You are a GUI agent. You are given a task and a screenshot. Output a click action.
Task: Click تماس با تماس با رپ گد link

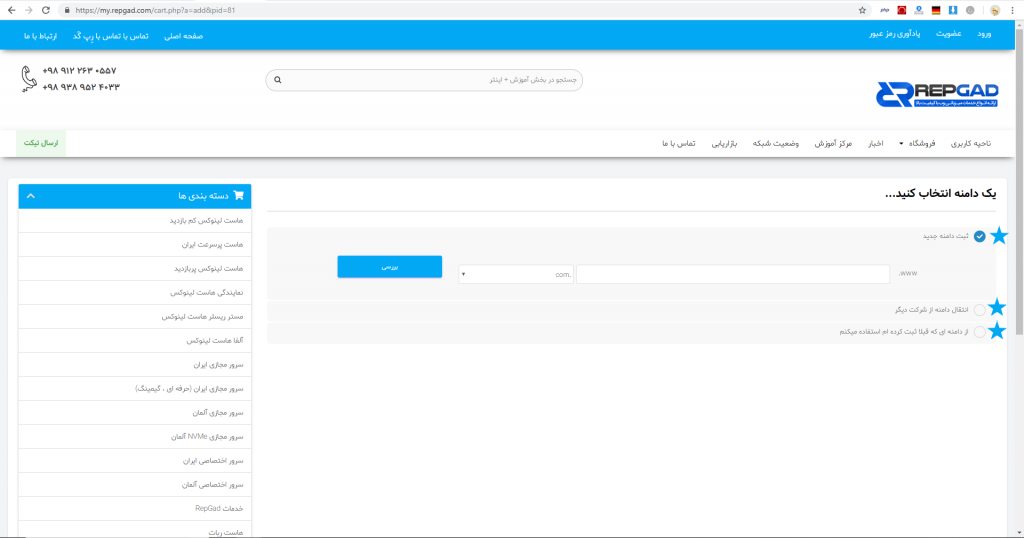point(110,36)
